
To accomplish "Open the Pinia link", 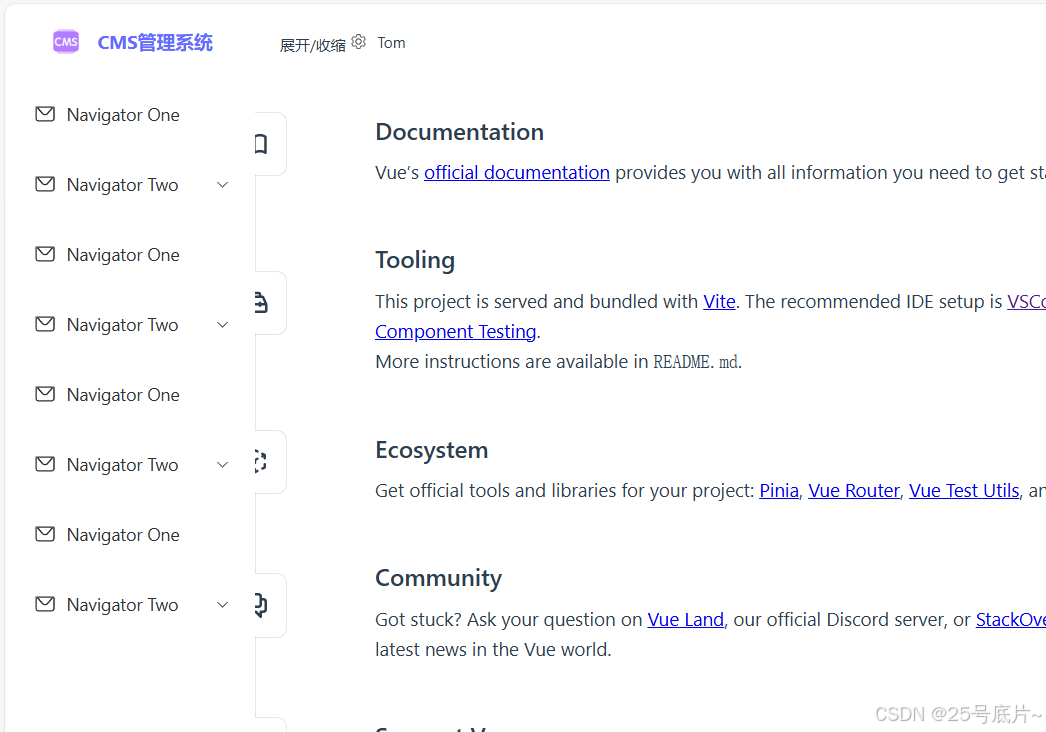I will (779, 491).
